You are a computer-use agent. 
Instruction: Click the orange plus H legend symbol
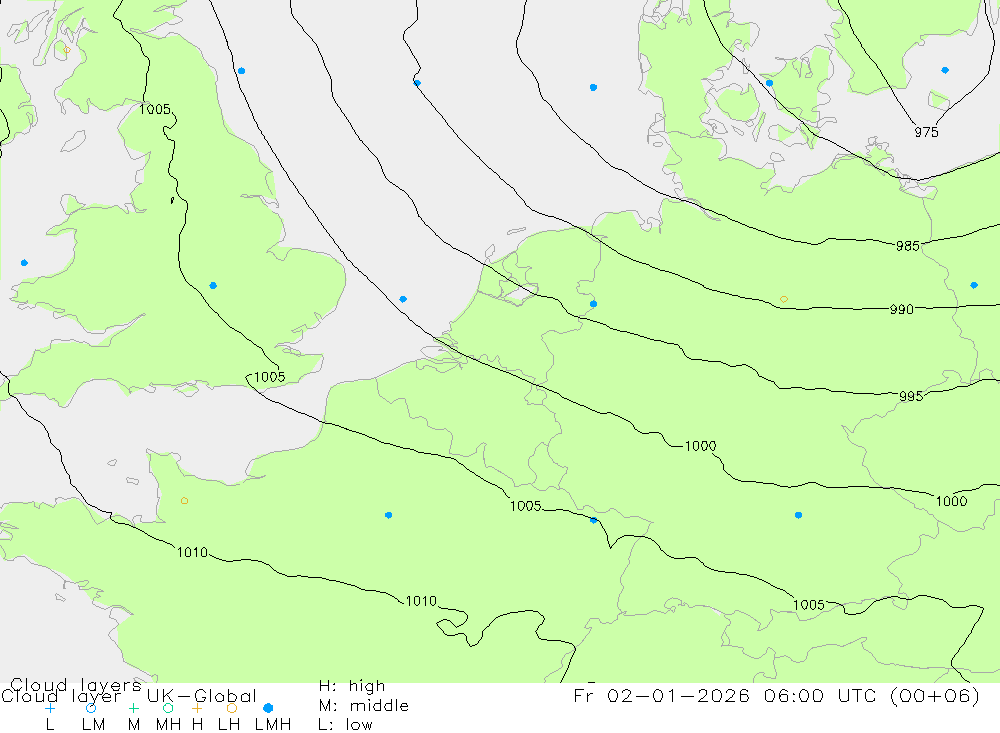197,708
